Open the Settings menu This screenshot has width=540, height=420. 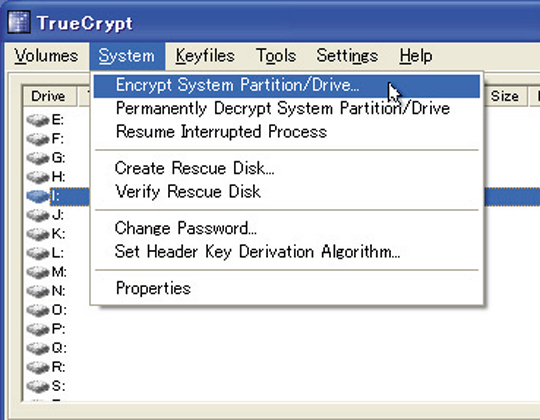[347, 56]
